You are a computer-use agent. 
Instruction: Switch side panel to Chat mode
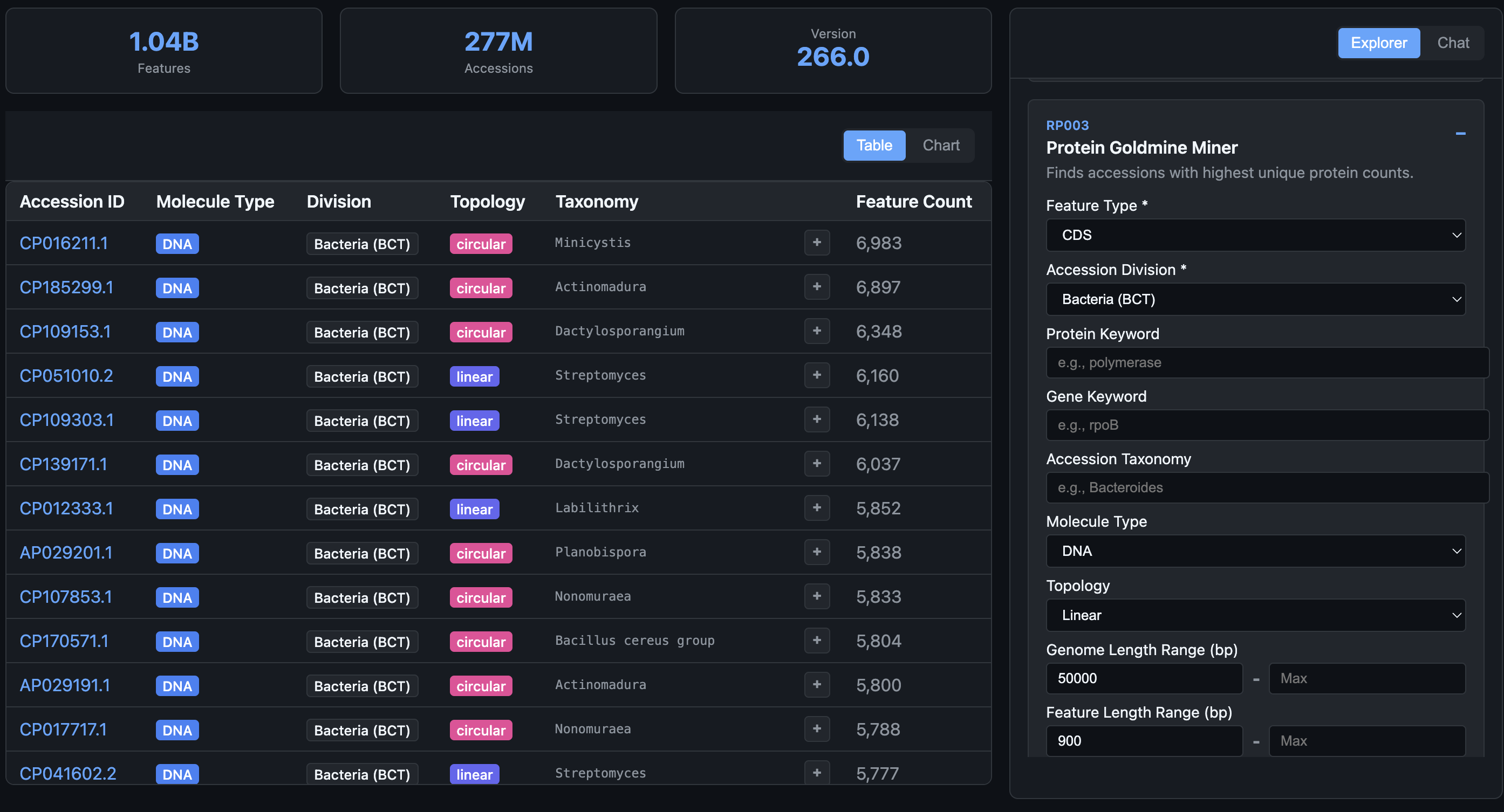coord(1453,43)
